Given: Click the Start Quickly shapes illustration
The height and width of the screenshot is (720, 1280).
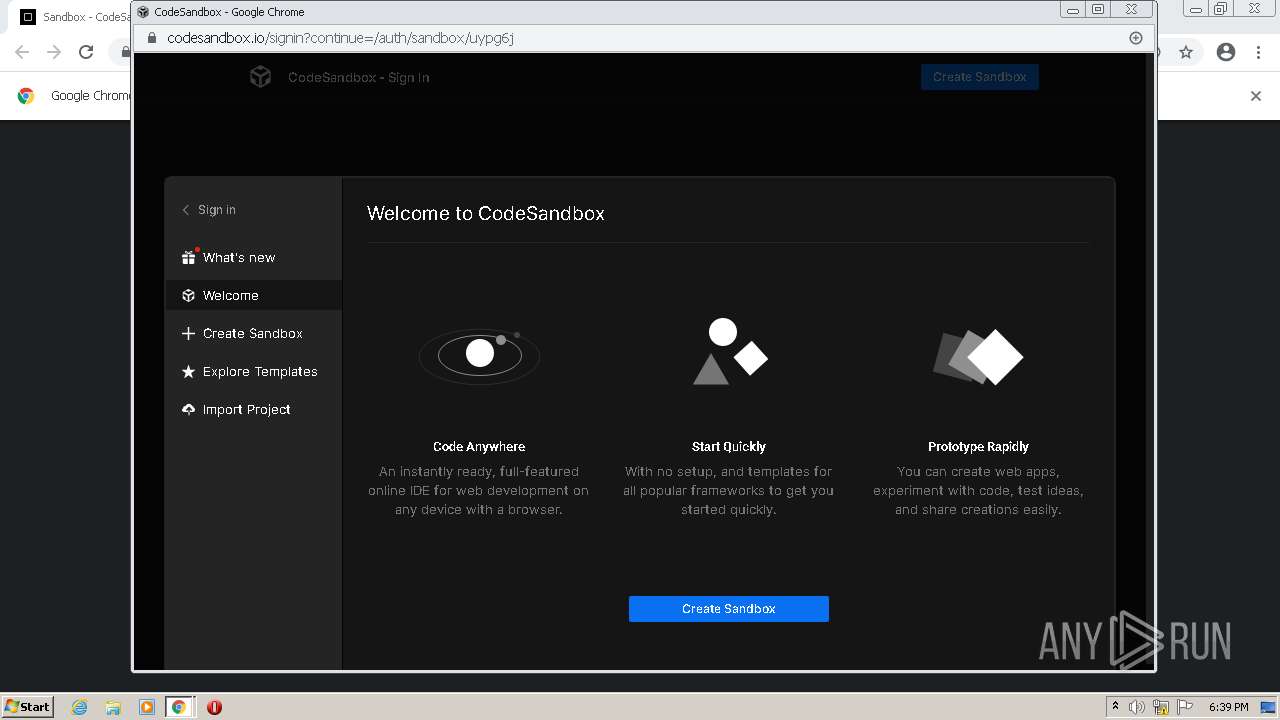Looking at the screenshot, I should (730, 352).
